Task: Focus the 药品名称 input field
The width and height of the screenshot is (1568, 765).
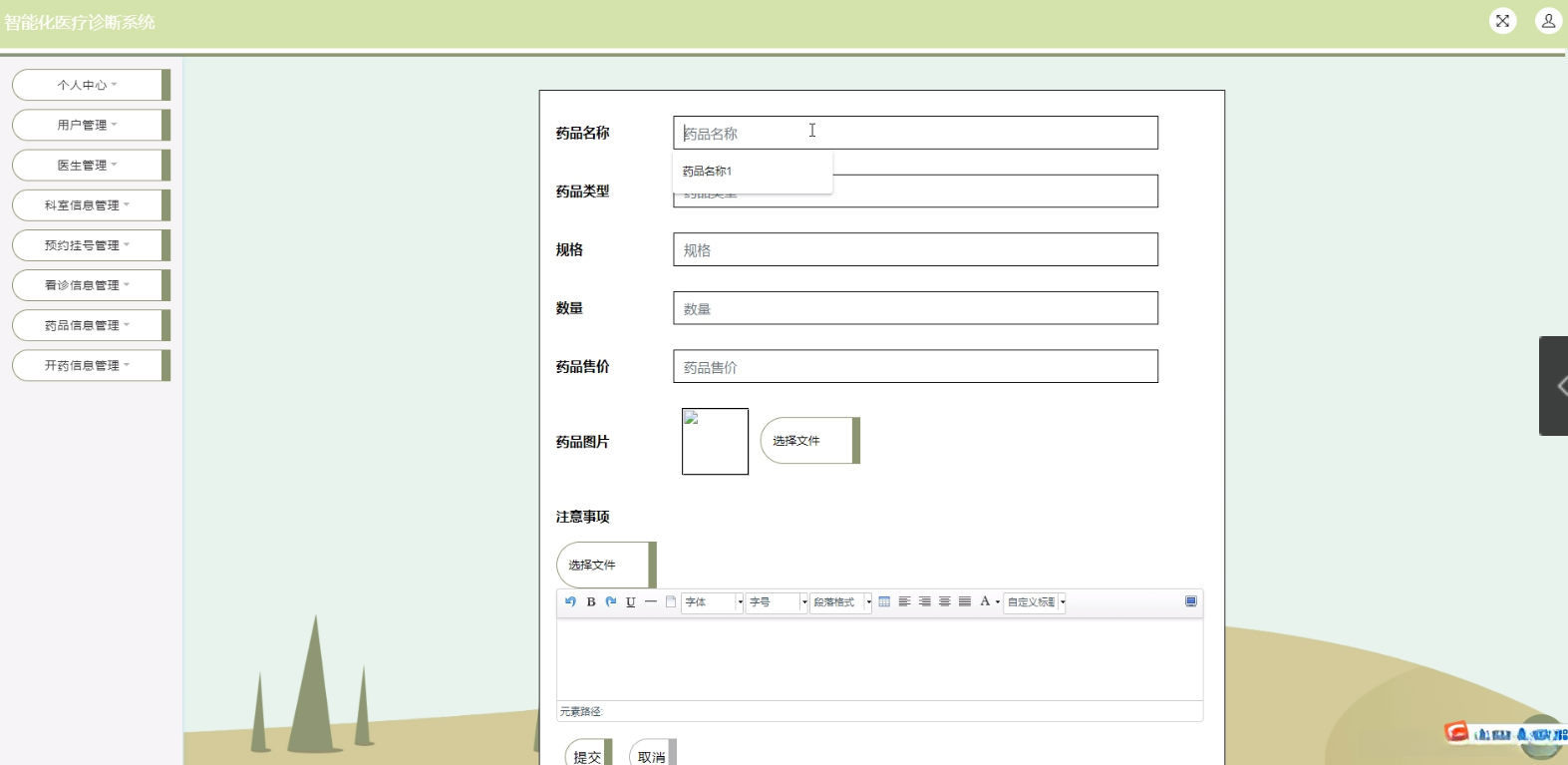Action: pos(915,133)
